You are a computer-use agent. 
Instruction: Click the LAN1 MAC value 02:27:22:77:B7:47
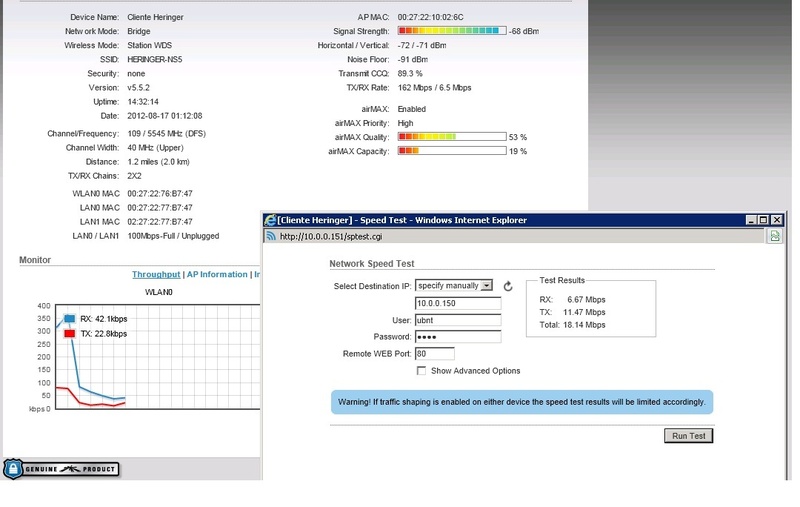pos(160,222)
